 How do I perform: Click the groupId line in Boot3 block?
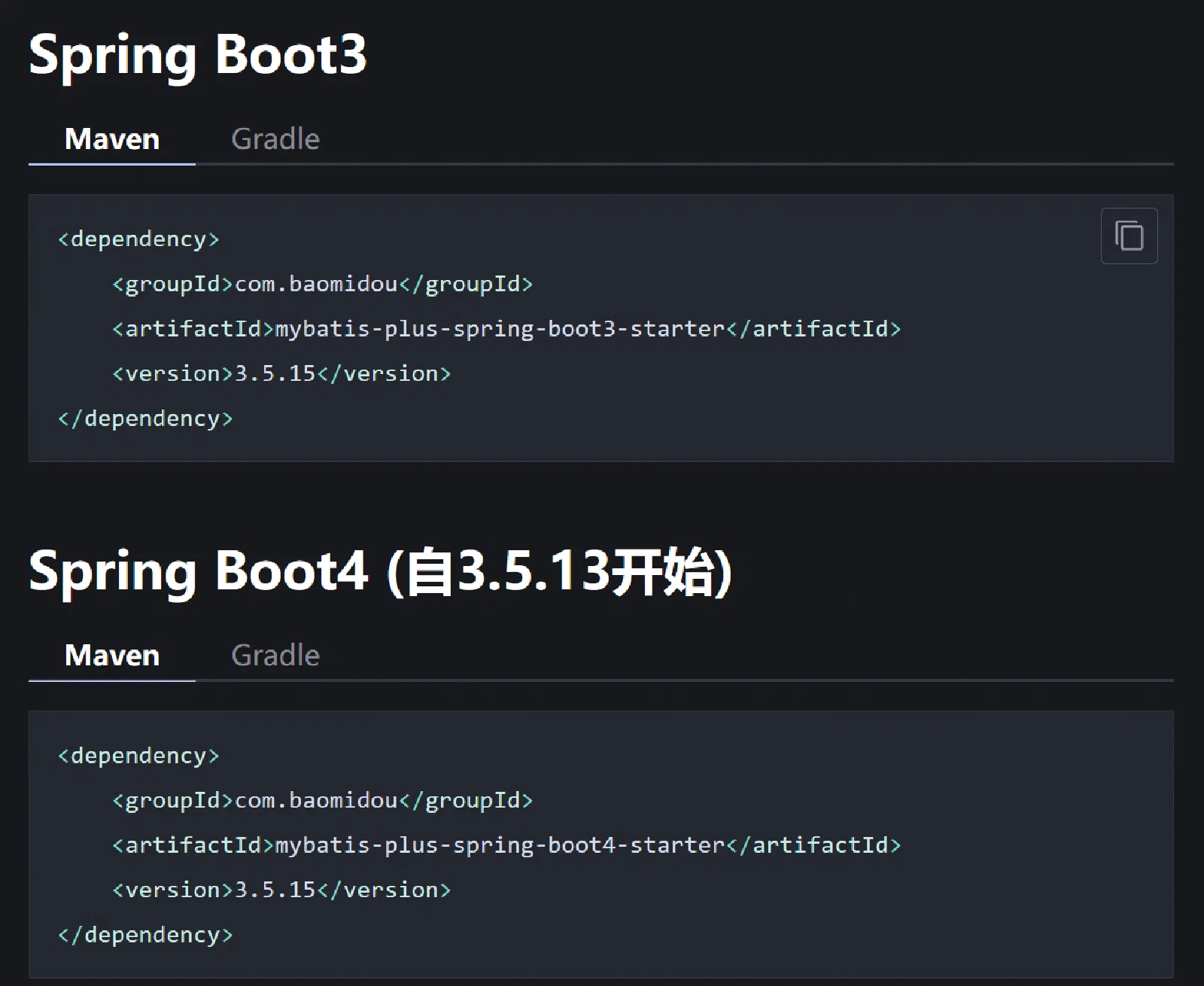[x=322, y=285]
